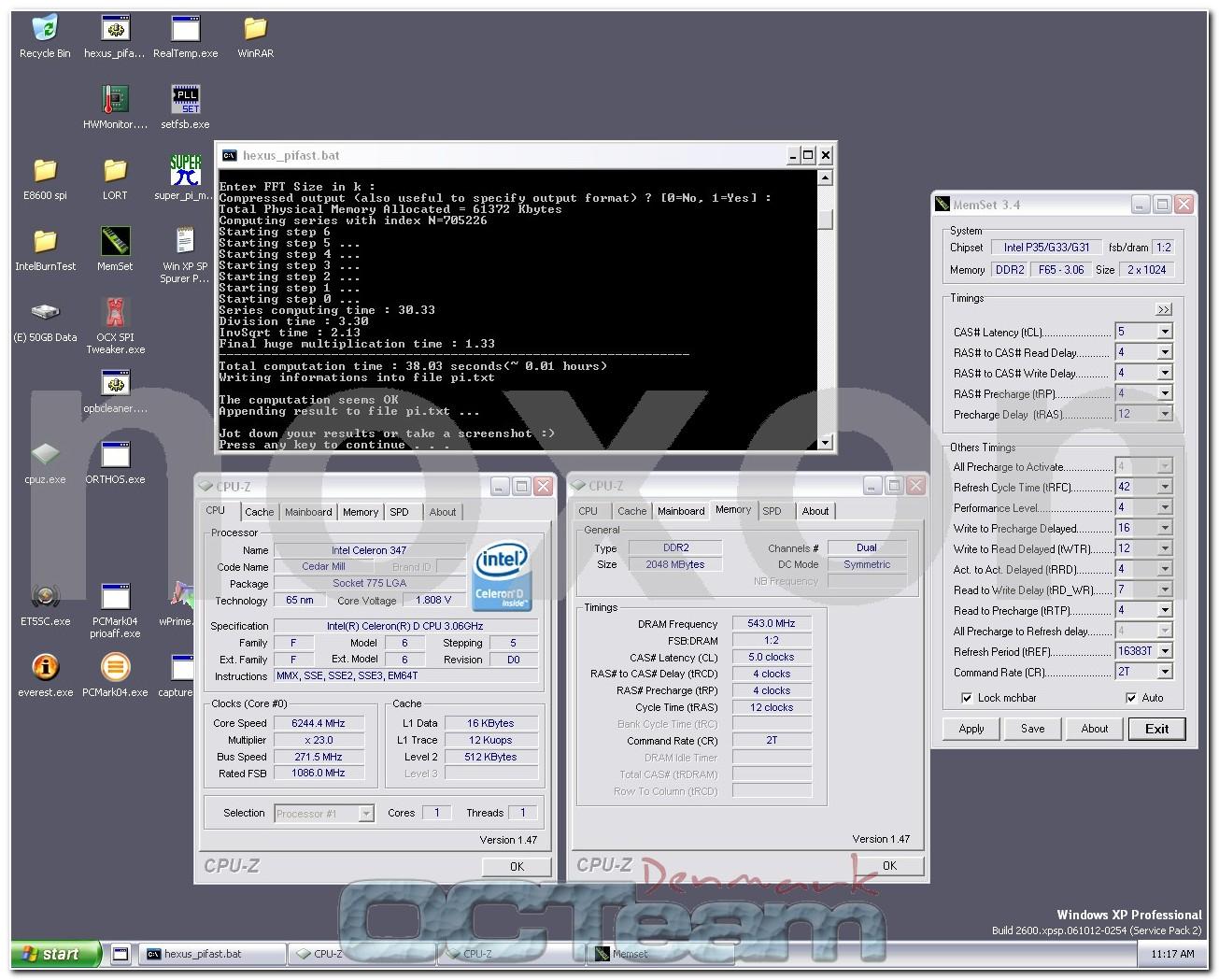Viewport: 1219px width, 980px height.
Task: Open the CAS# Latency (tCL) dropdown
Action: click(1165, 332)
